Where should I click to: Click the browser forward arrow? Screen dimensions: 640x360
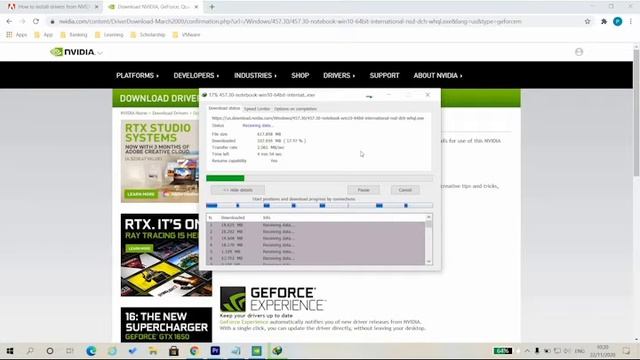pos(22,21)
